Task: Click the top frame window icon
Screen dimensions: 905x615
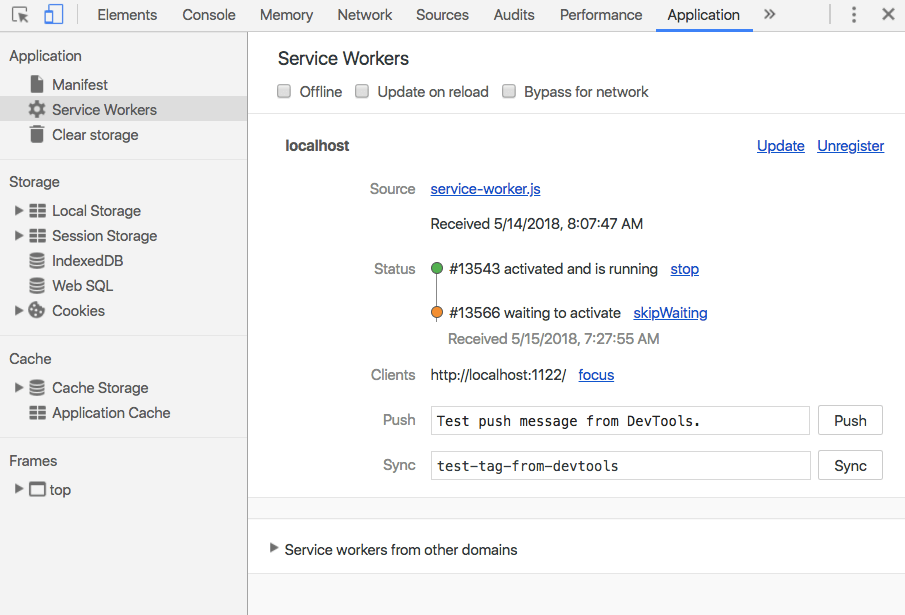Action: [38, 489]
